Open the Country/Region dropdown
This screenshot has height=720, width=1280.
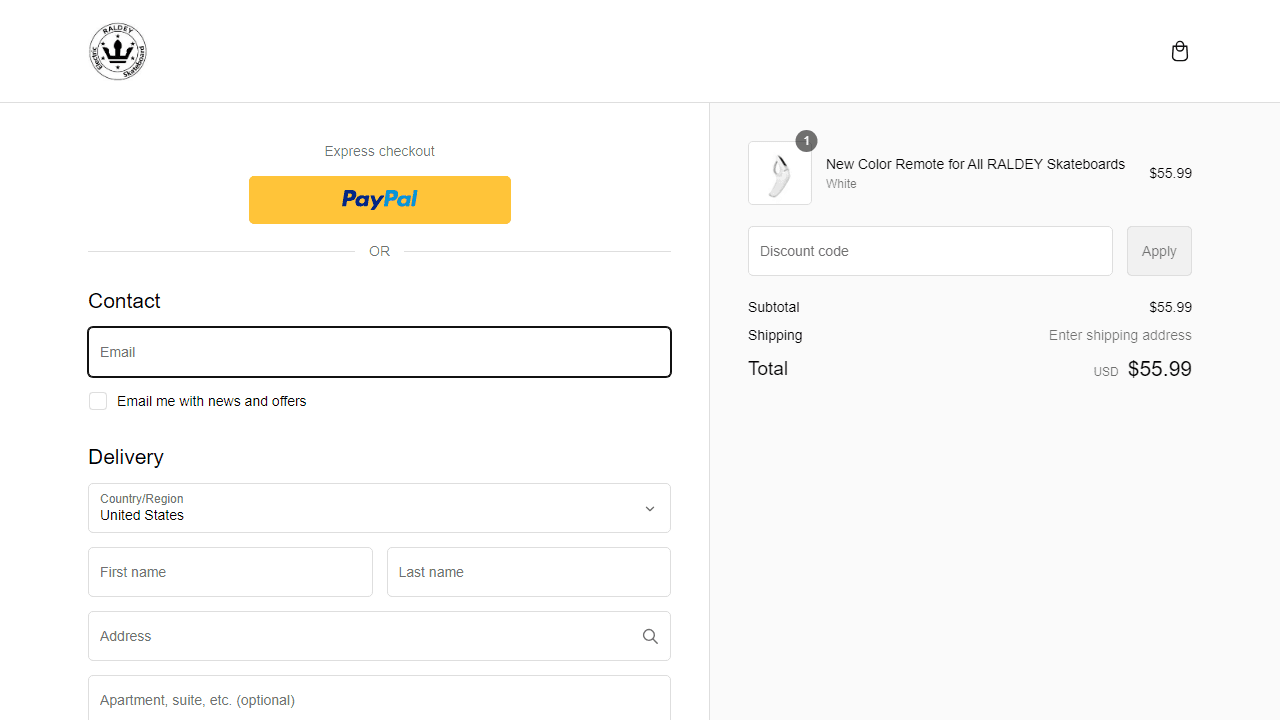[379, 508]
